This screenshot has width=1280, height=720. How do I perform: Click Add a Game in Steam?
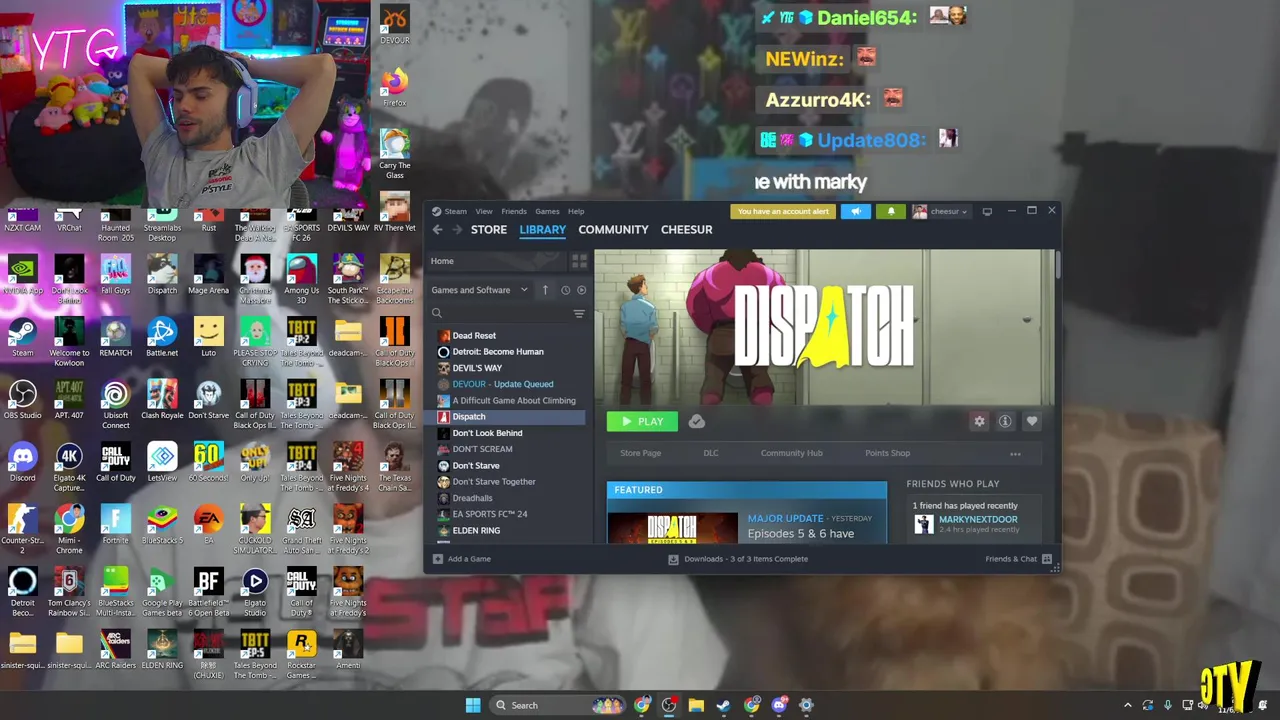462,559
